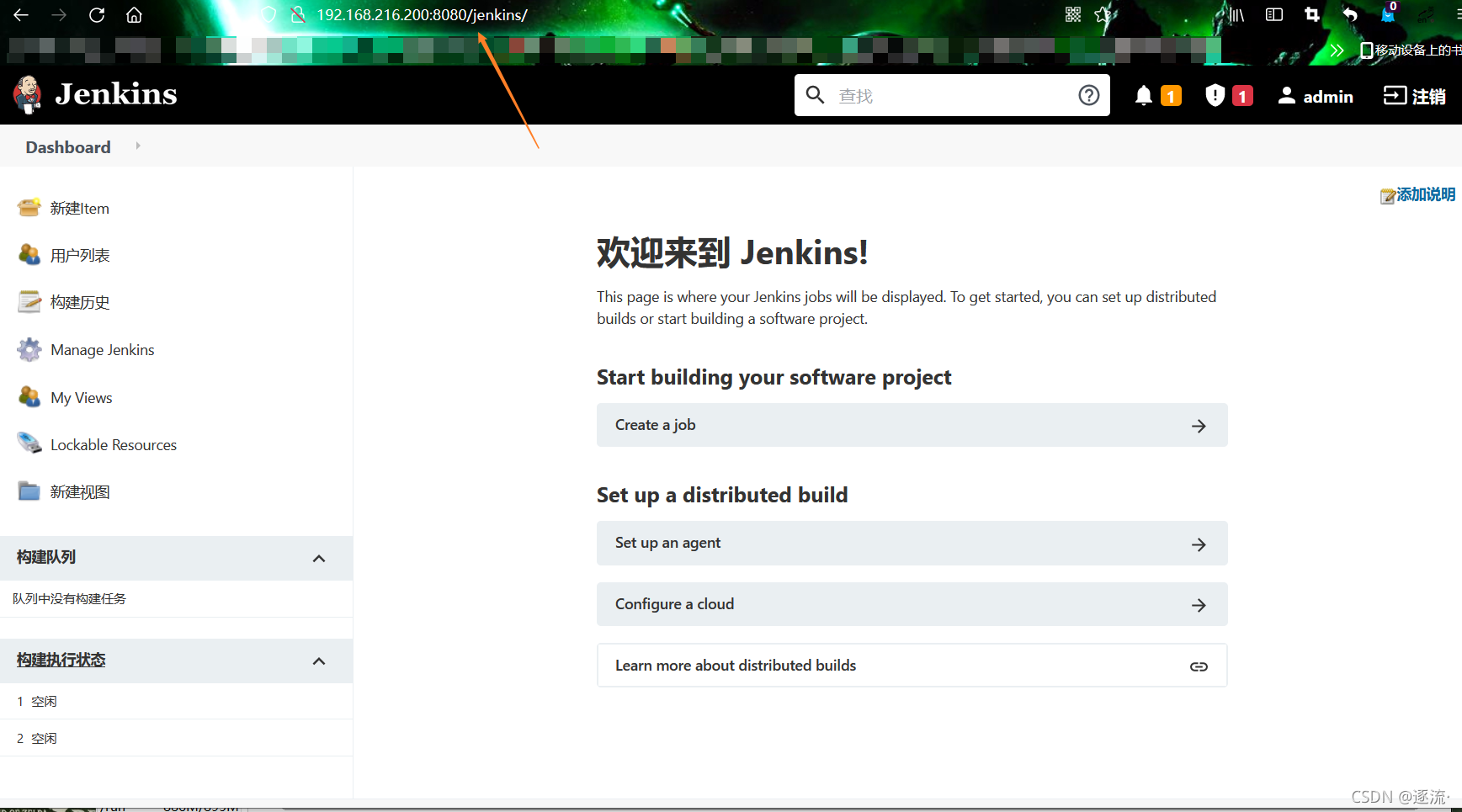The image size is (1462, 812).
Task: Click the 构建执行状态 heading link
Action: (x=61, y=661)
